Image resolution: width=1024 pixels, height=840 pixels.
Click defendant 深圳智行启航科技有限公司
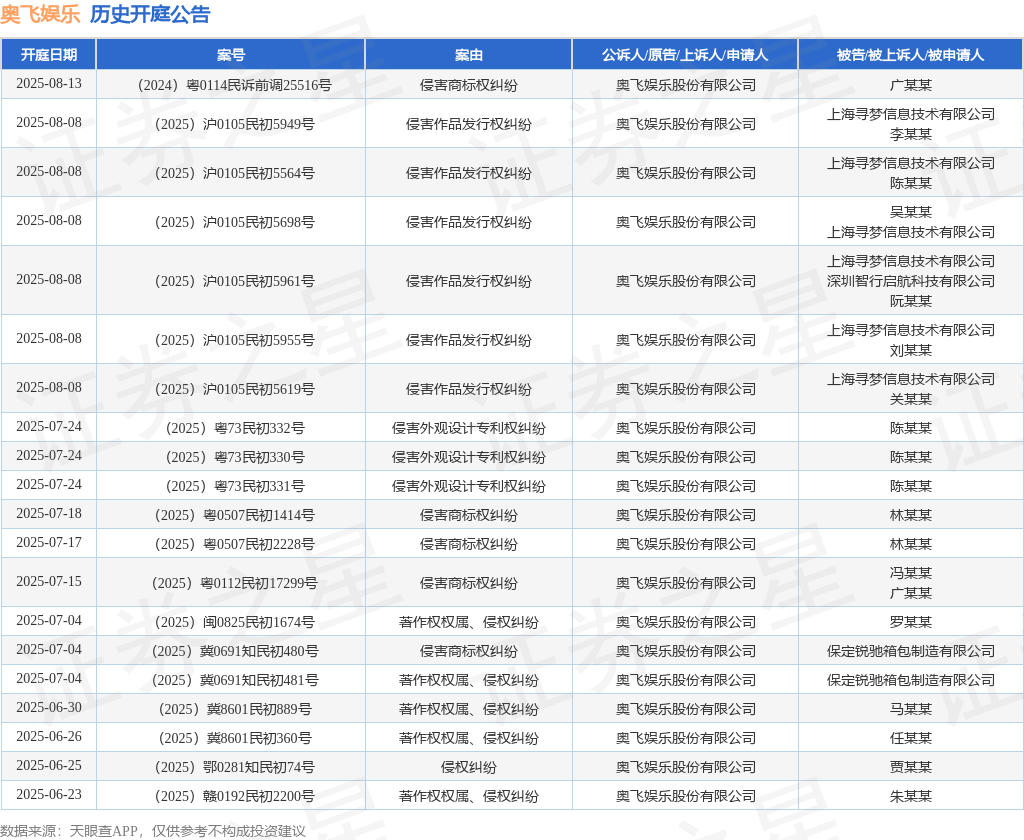click(x=910, y=281)
